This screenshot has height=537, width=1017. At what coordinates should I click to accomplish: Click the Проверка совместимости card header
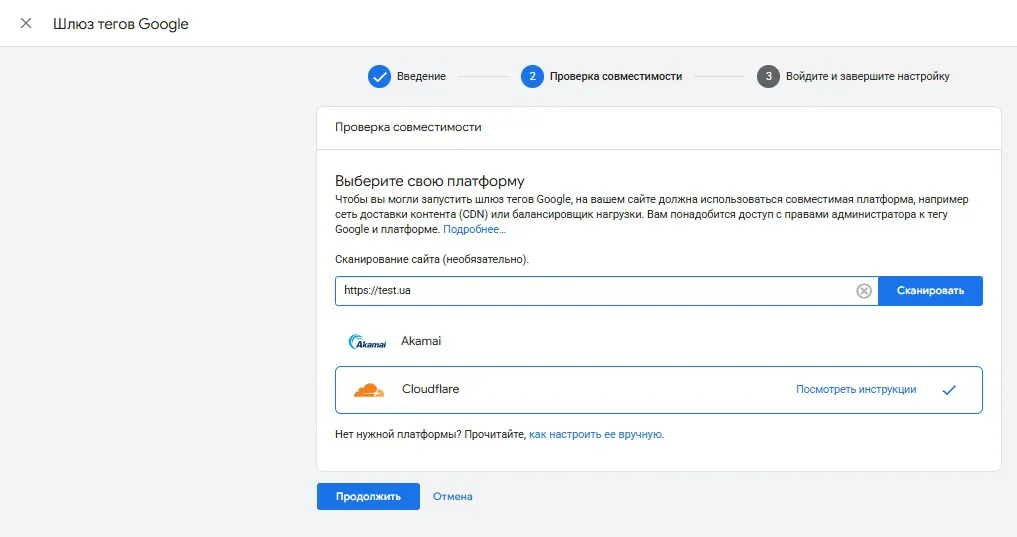(x=408, y=127)
